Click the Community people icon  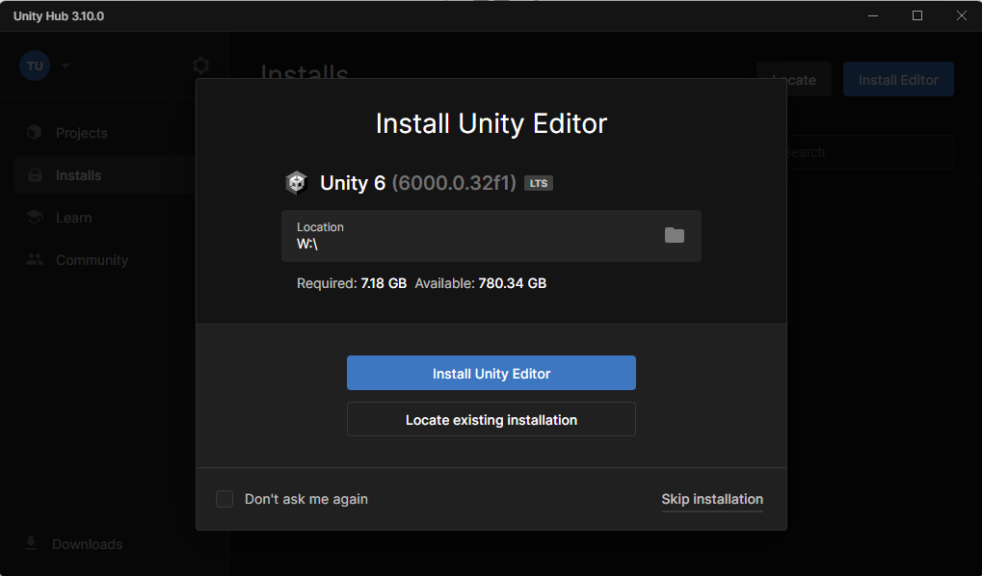click(35, 260)
